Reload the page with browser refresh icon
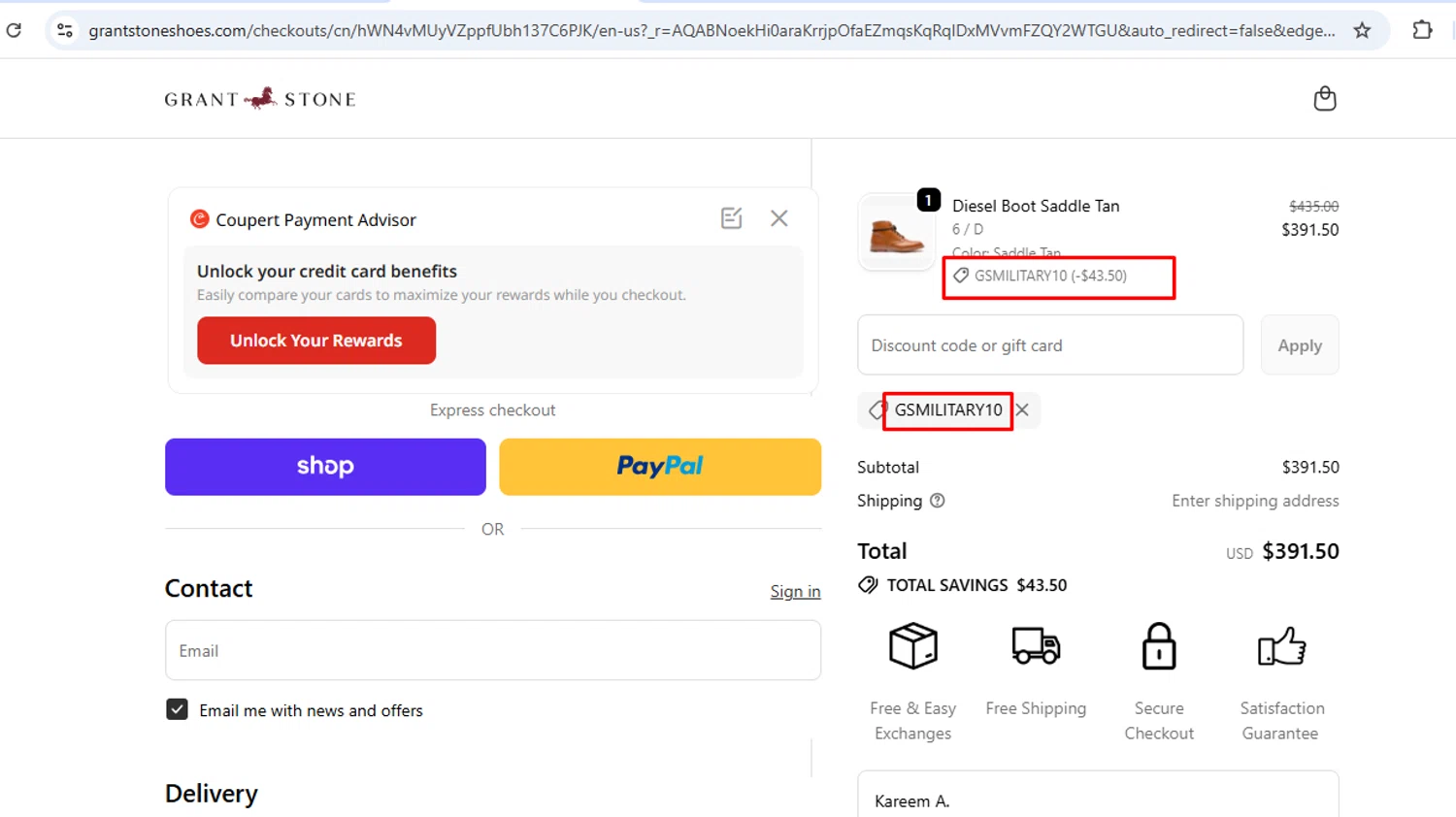The image size is (1456, 817). click(x=14, y=30)
